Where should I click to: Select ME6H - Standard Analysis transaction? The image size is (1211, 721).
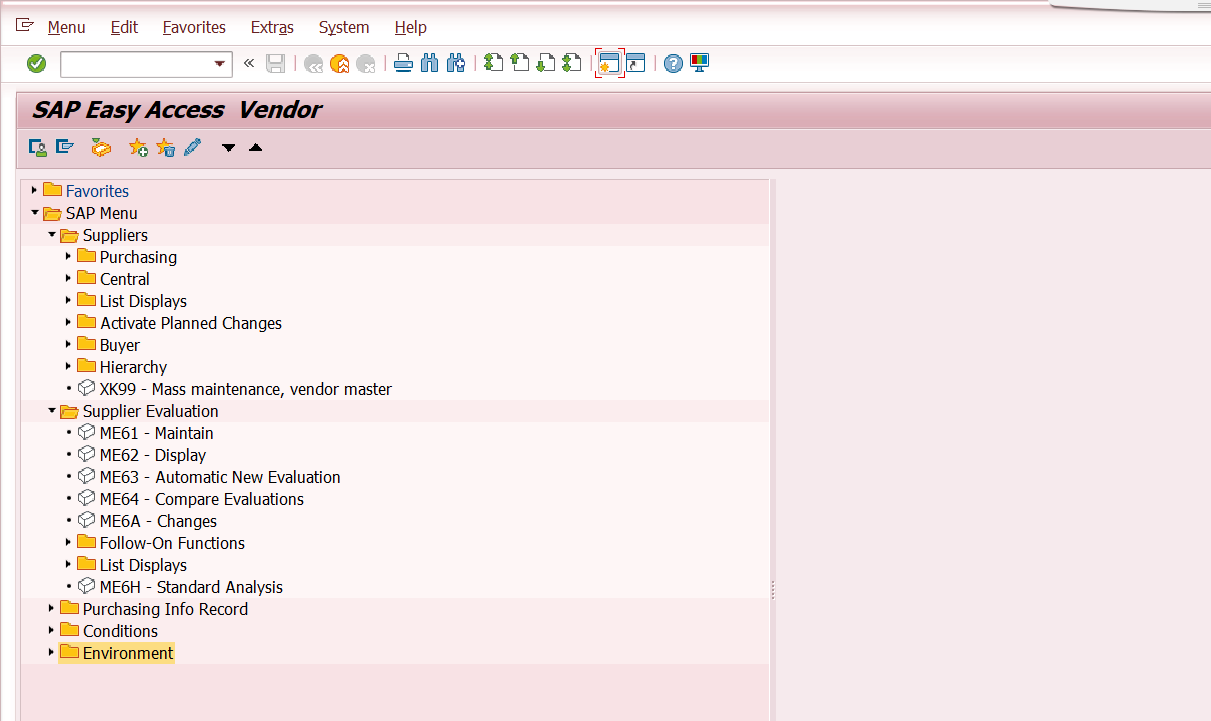click(191, 587)
